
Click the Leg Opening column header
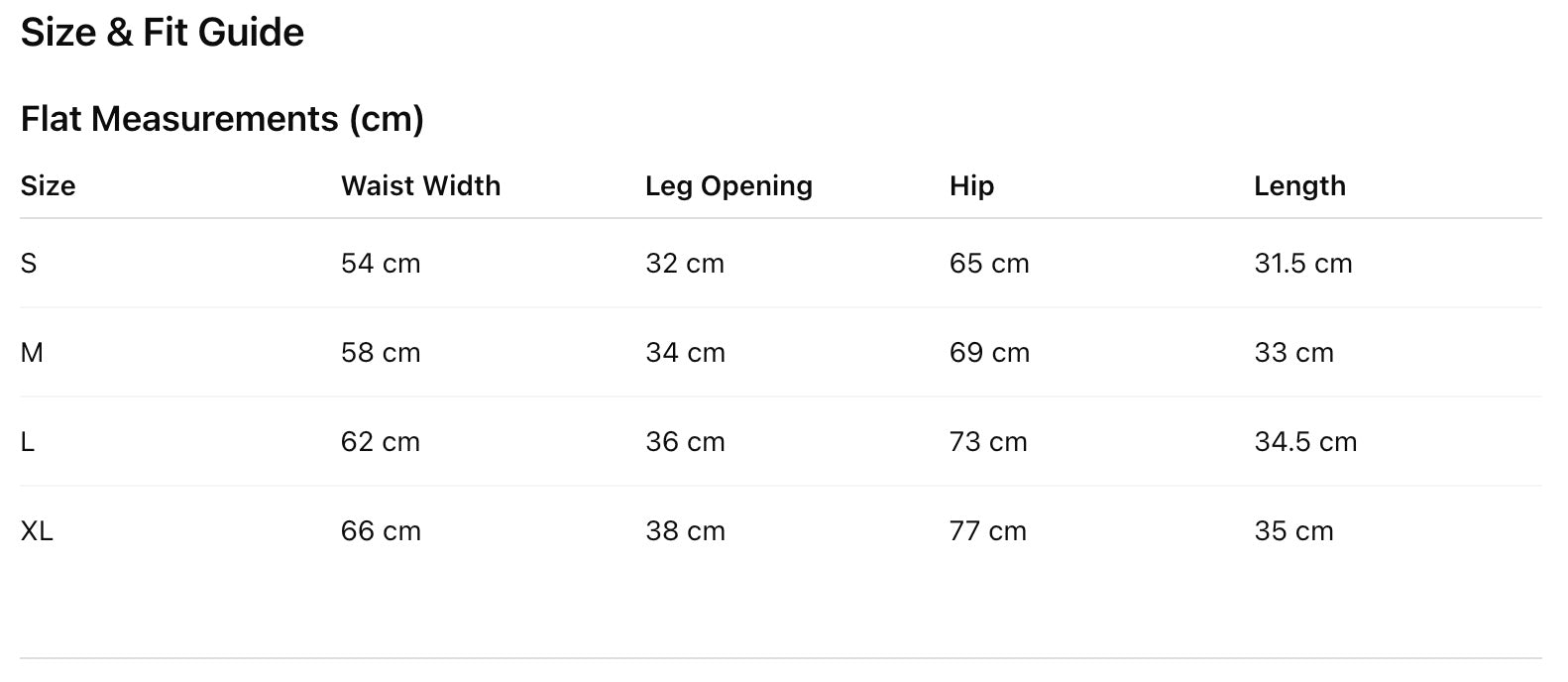click(728, 186)
